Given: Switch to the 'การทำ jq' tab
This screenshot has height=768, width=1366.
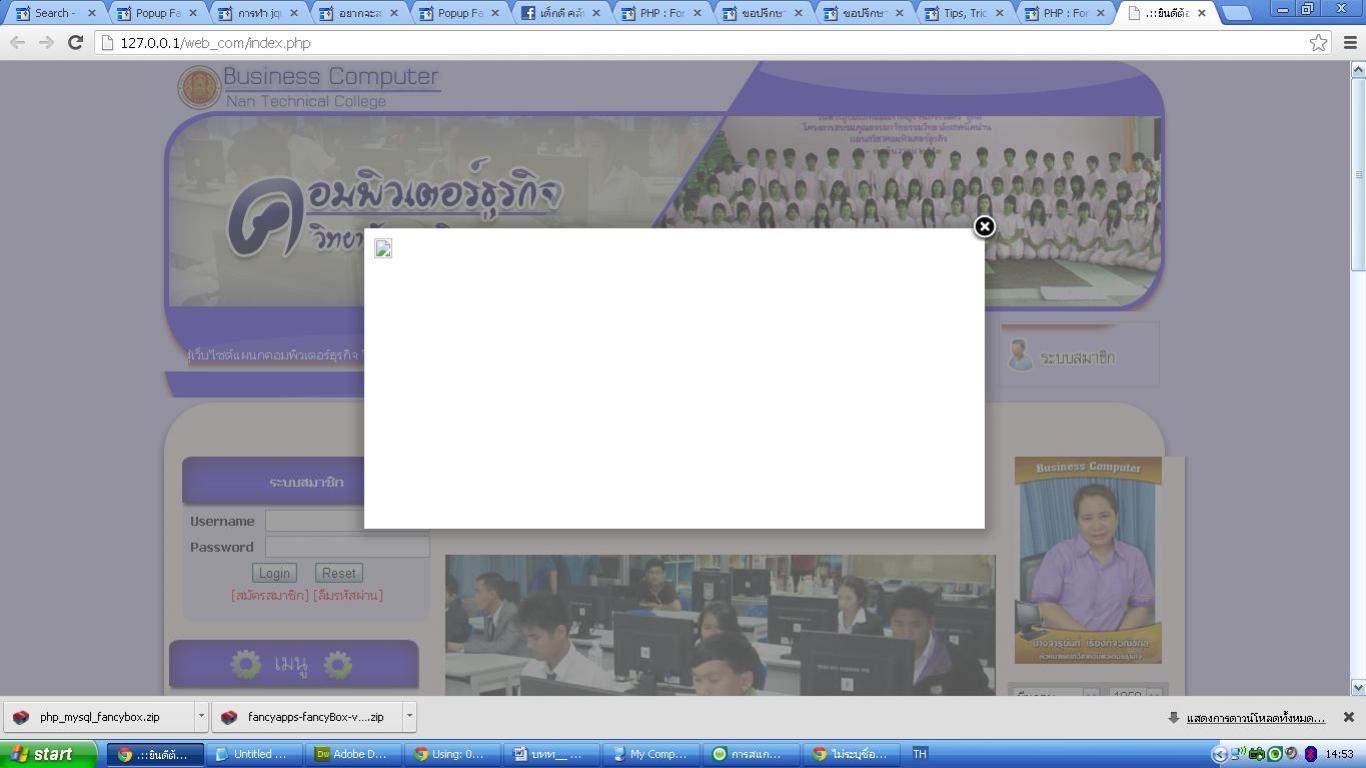Looking at the screenshot, I should pyautogui.click(x=259, y=13).
